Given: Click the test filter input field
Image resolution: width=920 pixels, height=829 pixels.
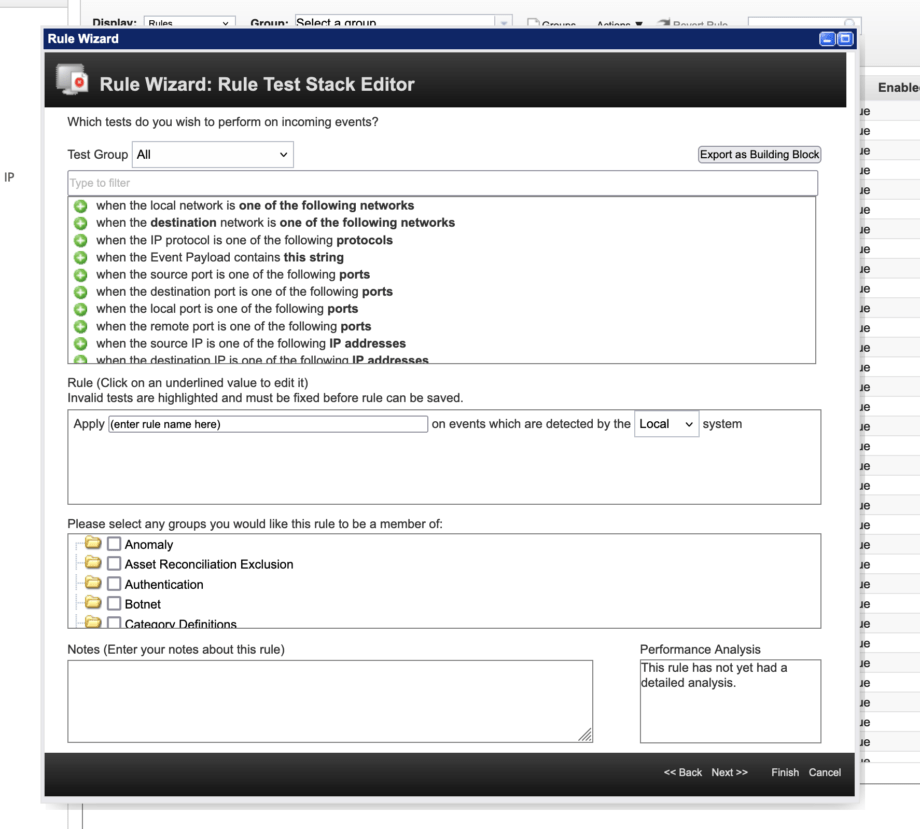Looking at the screenshot, I should (x=441, y=183).
